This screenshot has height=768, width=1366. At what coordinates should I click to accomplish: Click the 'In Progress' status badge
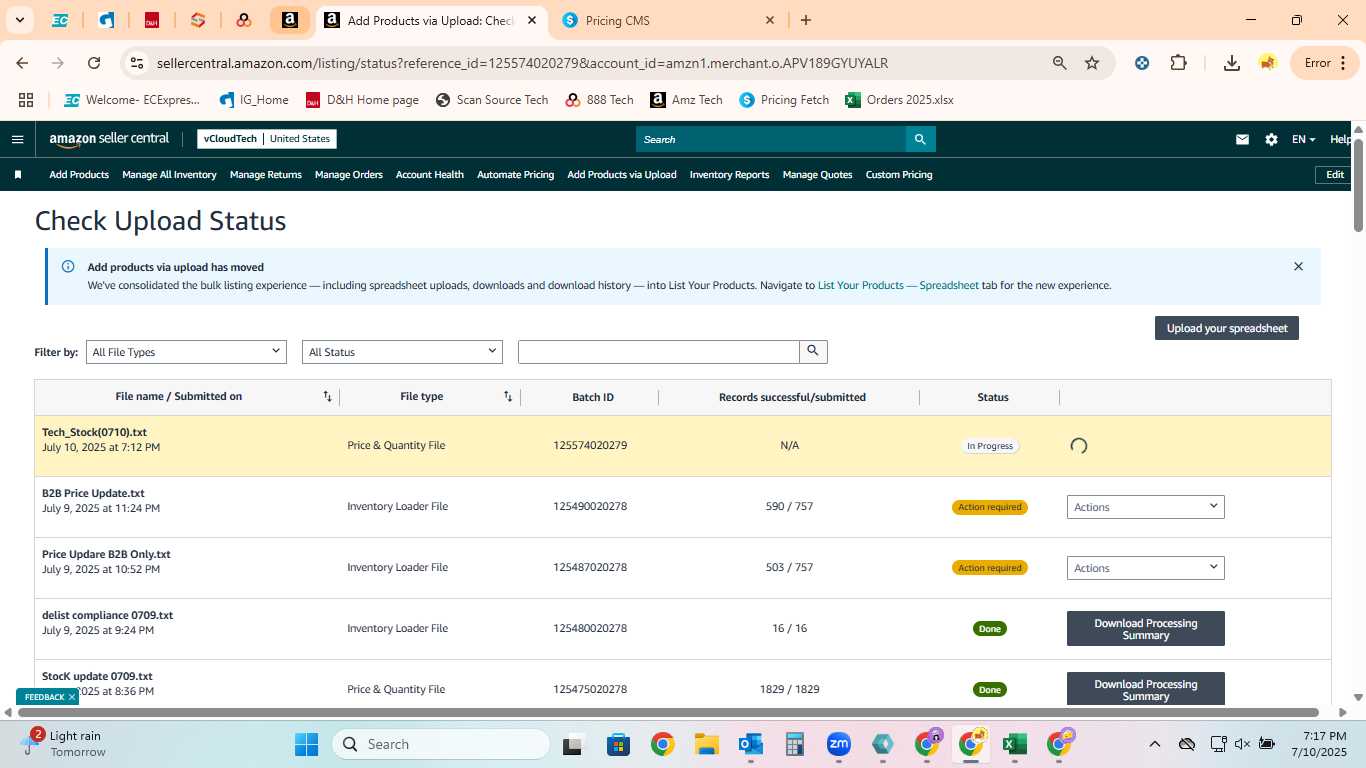[x=989, y=446]
